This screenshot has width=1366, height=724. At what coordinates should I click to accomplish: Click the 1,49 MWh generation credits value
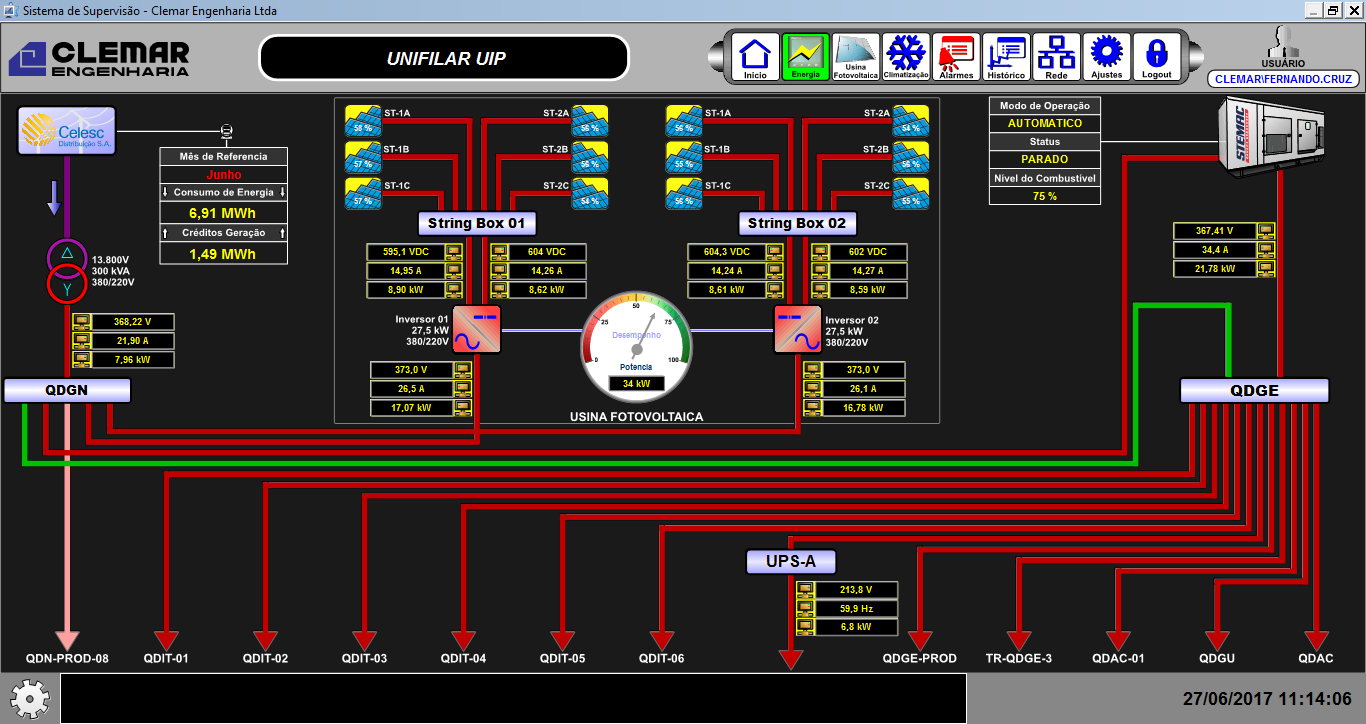223,254
